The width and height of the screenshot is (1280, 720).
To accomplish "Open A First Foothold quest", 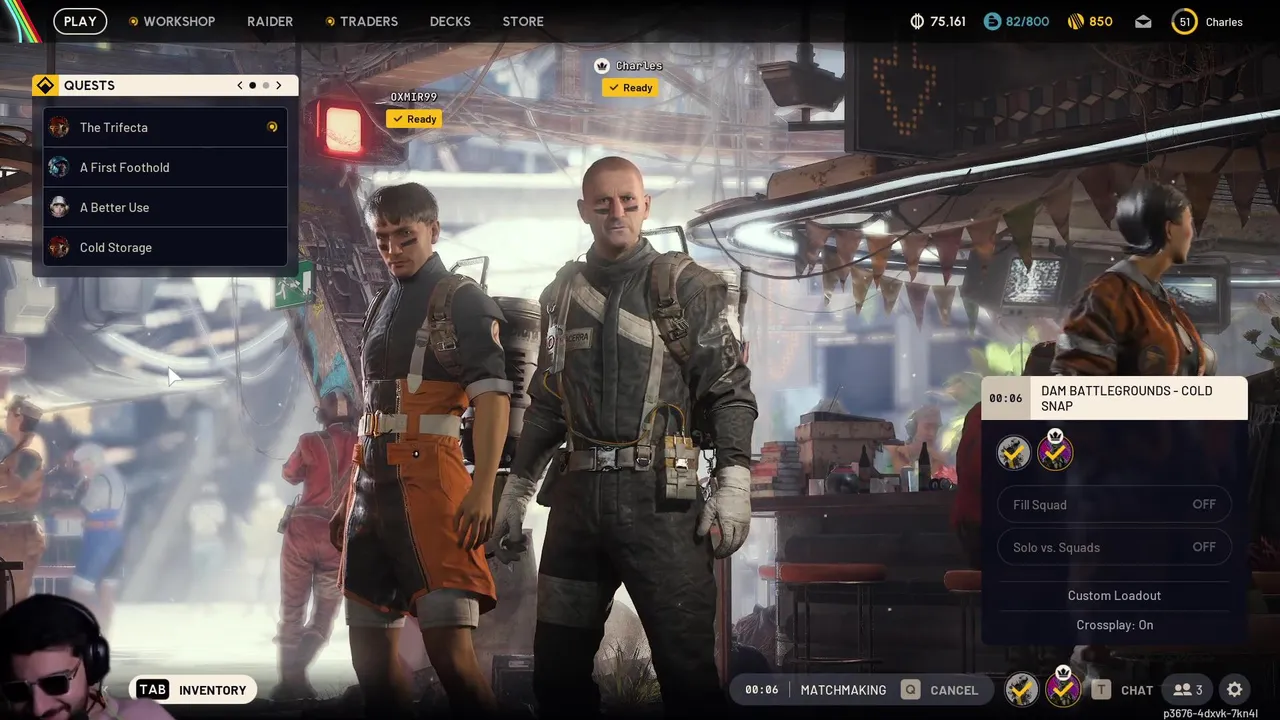I will pos(165,167).
